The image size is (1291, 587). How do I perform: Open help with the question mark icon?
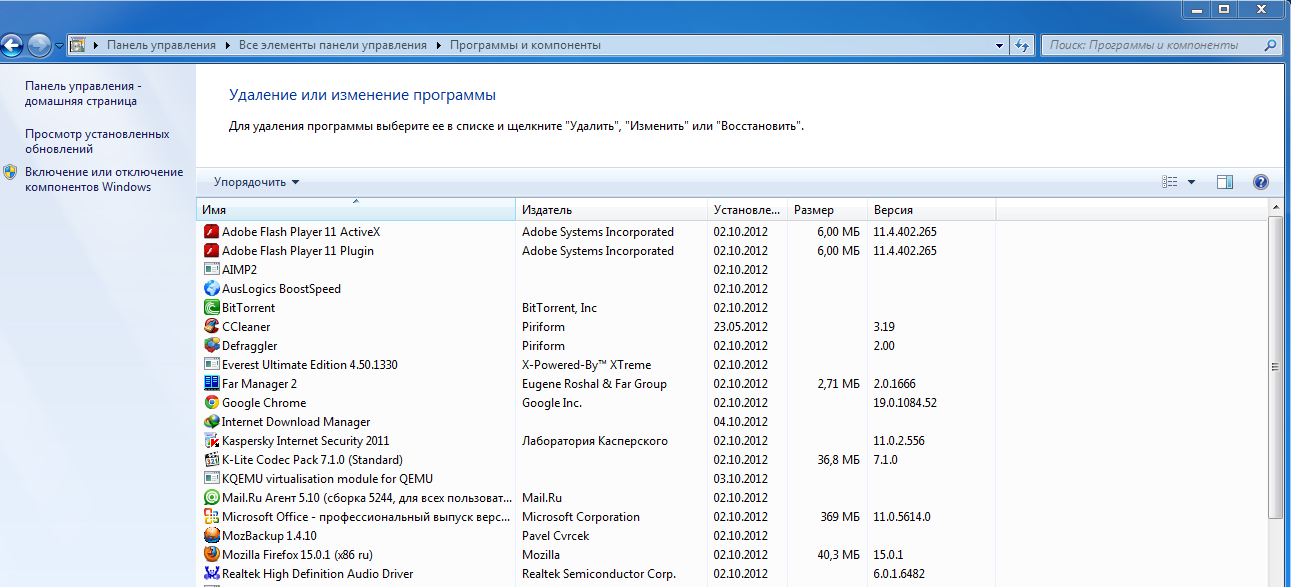(x=1260, y=182)
